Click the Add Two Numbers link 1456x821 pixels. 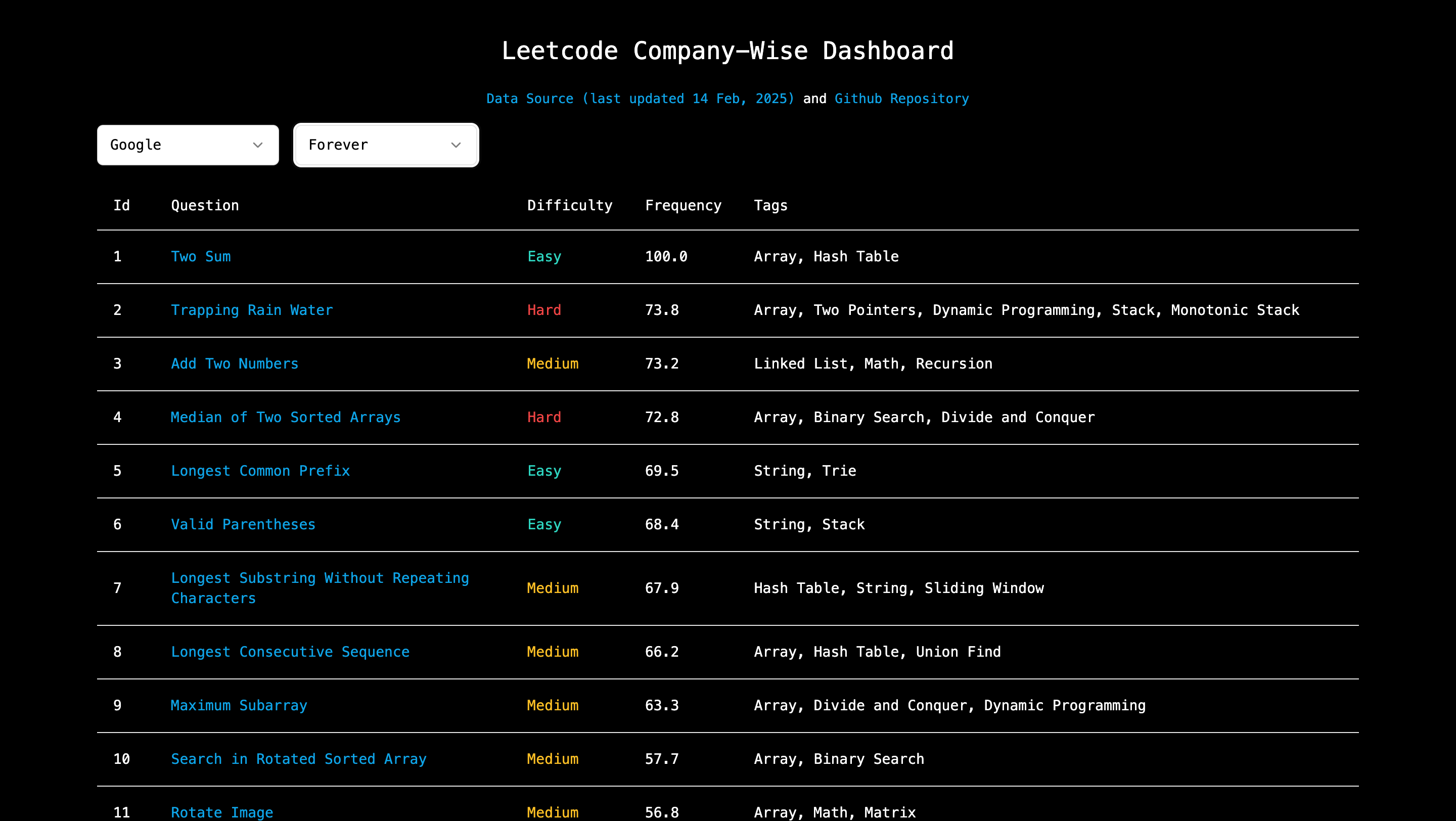[235, 364]
